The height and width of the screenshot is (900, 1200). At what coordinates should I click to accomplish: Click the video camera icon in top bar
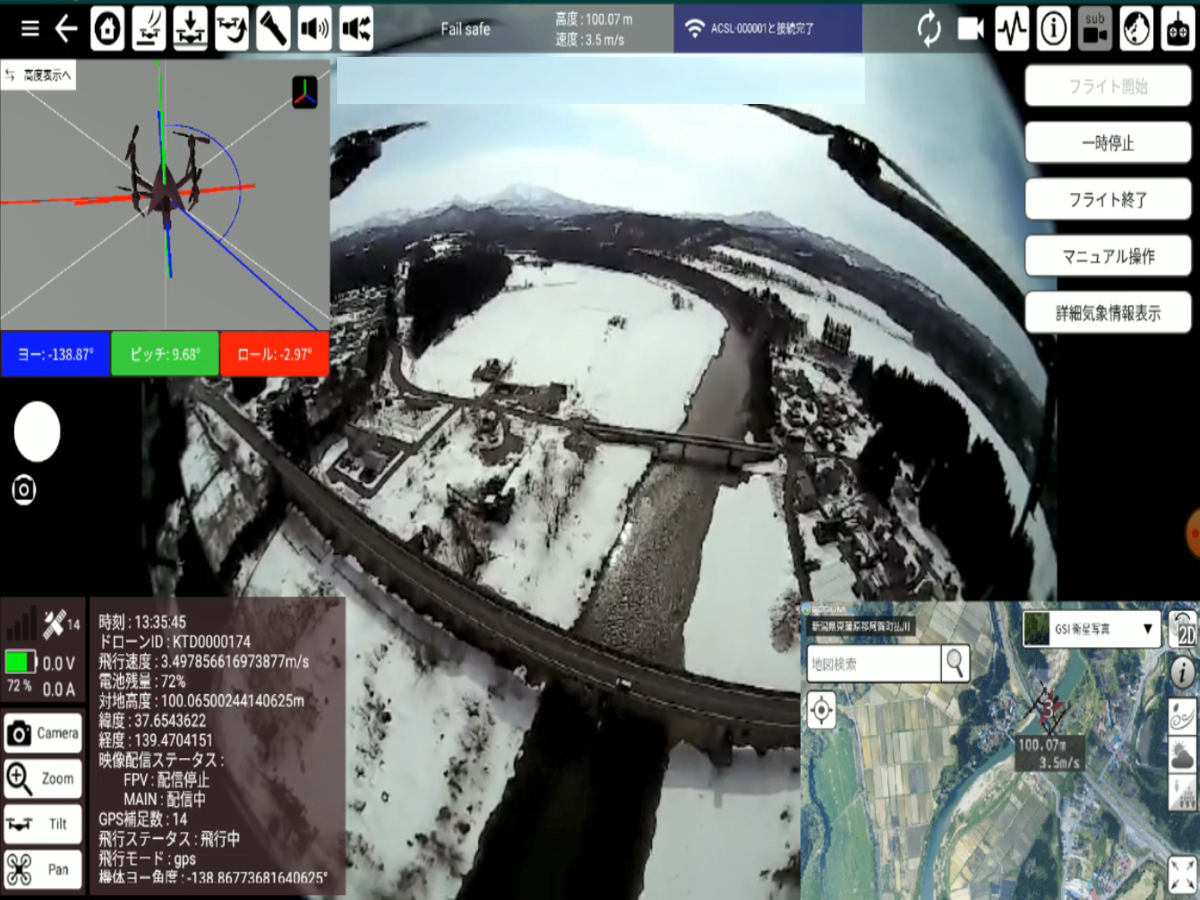tap(970, 29)
